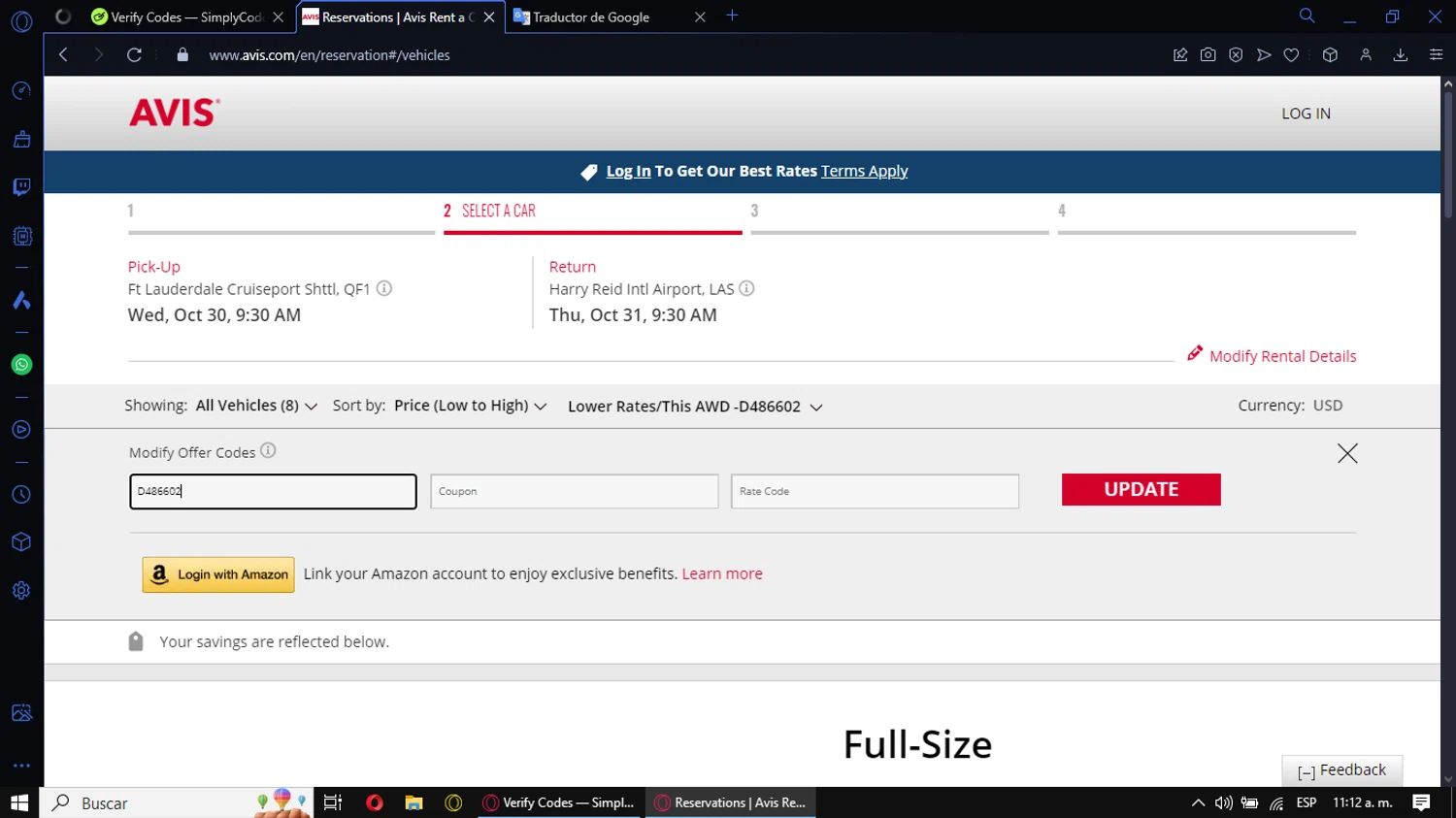Open Learn more Amazon benefits link
The width and height of the screenshot is (1456, 818).
point(722,573)
